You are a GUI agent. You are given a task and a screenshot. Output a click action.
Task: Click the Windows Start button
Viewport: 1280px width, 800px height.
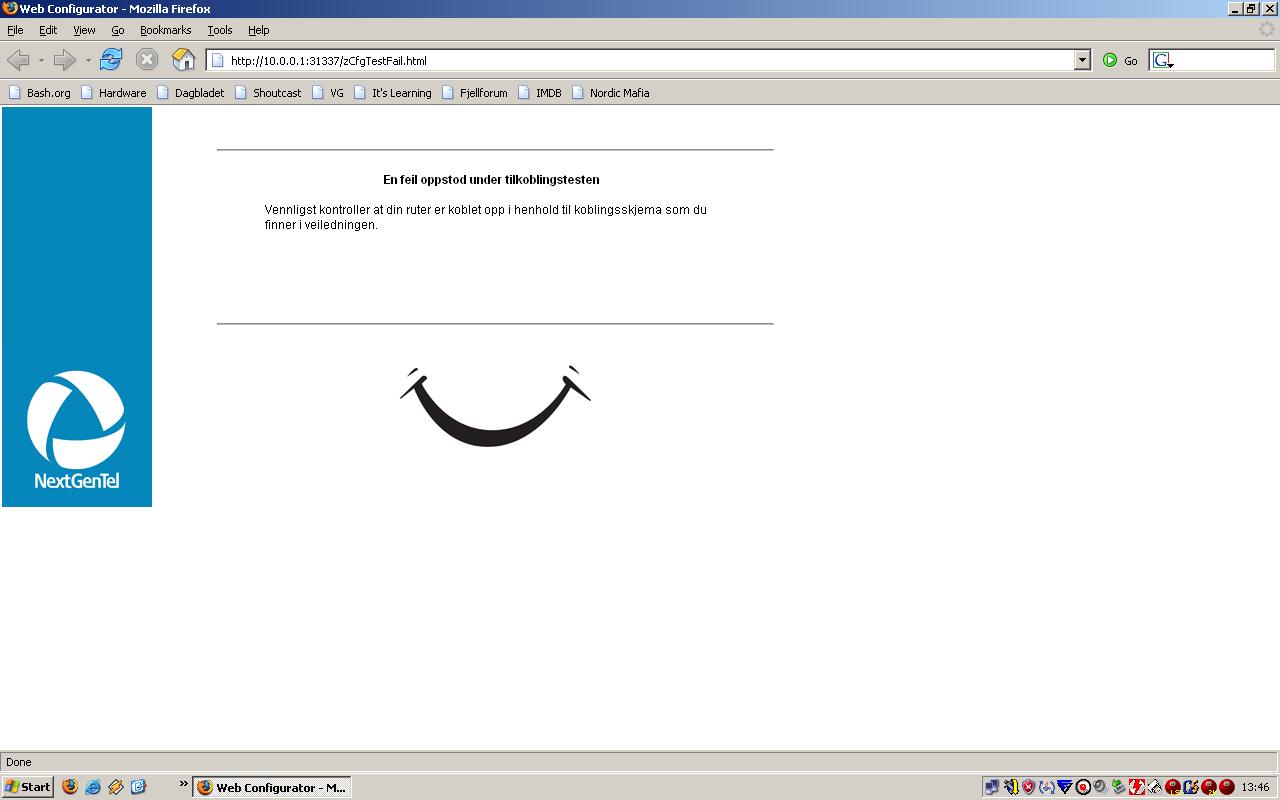[28, 787]
